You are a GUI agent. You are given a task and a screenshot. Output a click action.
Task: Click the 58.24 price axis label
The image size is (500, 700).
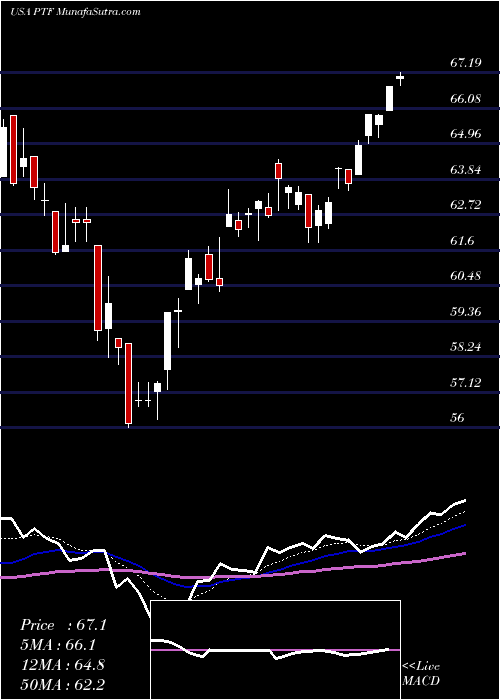coord(466,347)
